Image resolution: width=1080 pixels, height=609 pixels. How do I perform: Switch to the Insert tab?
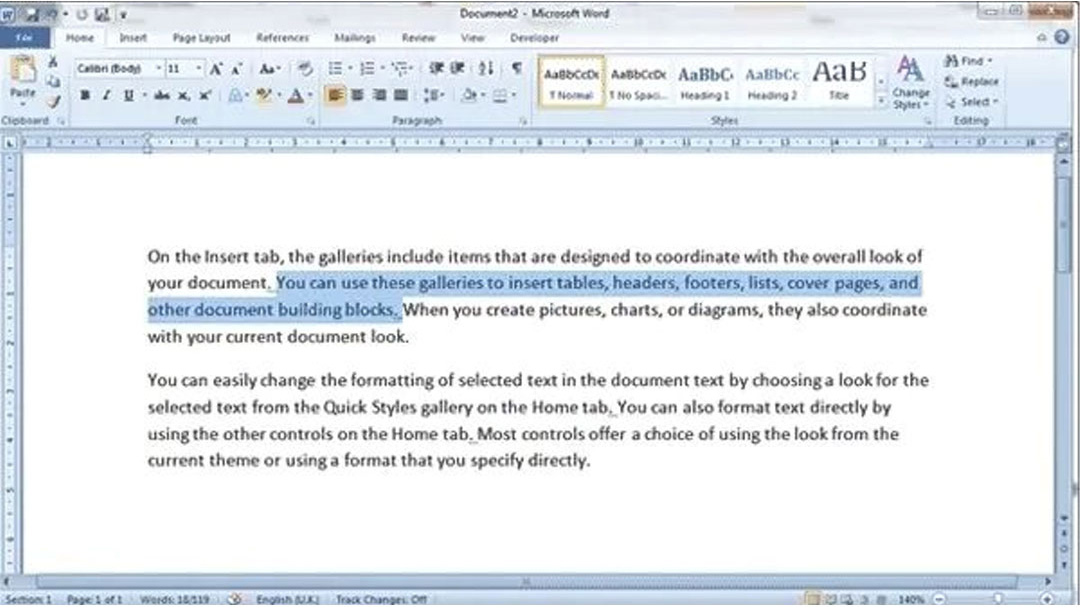tap(133, 38)
